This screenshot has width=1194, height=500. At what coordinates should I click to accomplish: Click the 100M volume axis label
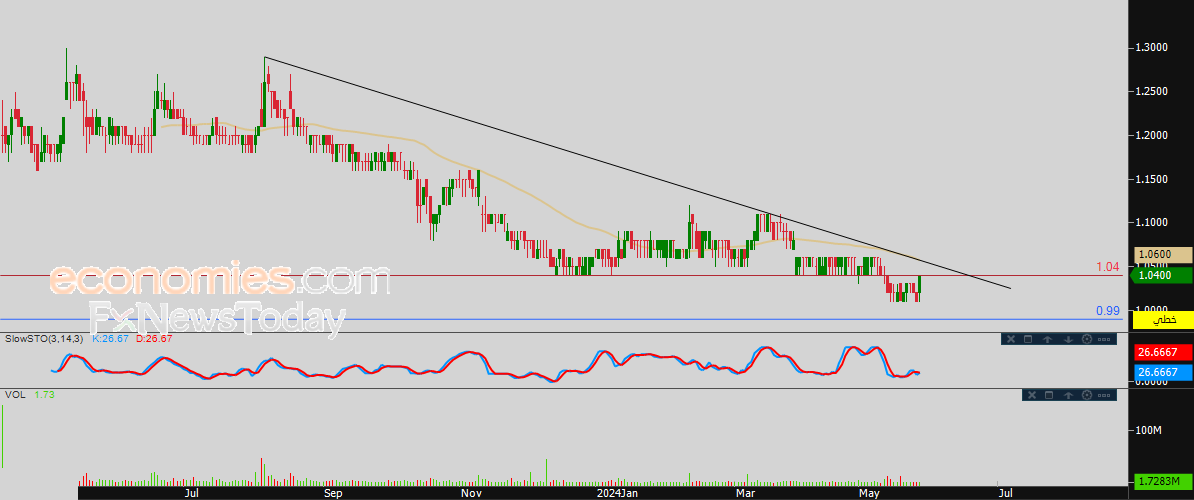[1147, 431]
